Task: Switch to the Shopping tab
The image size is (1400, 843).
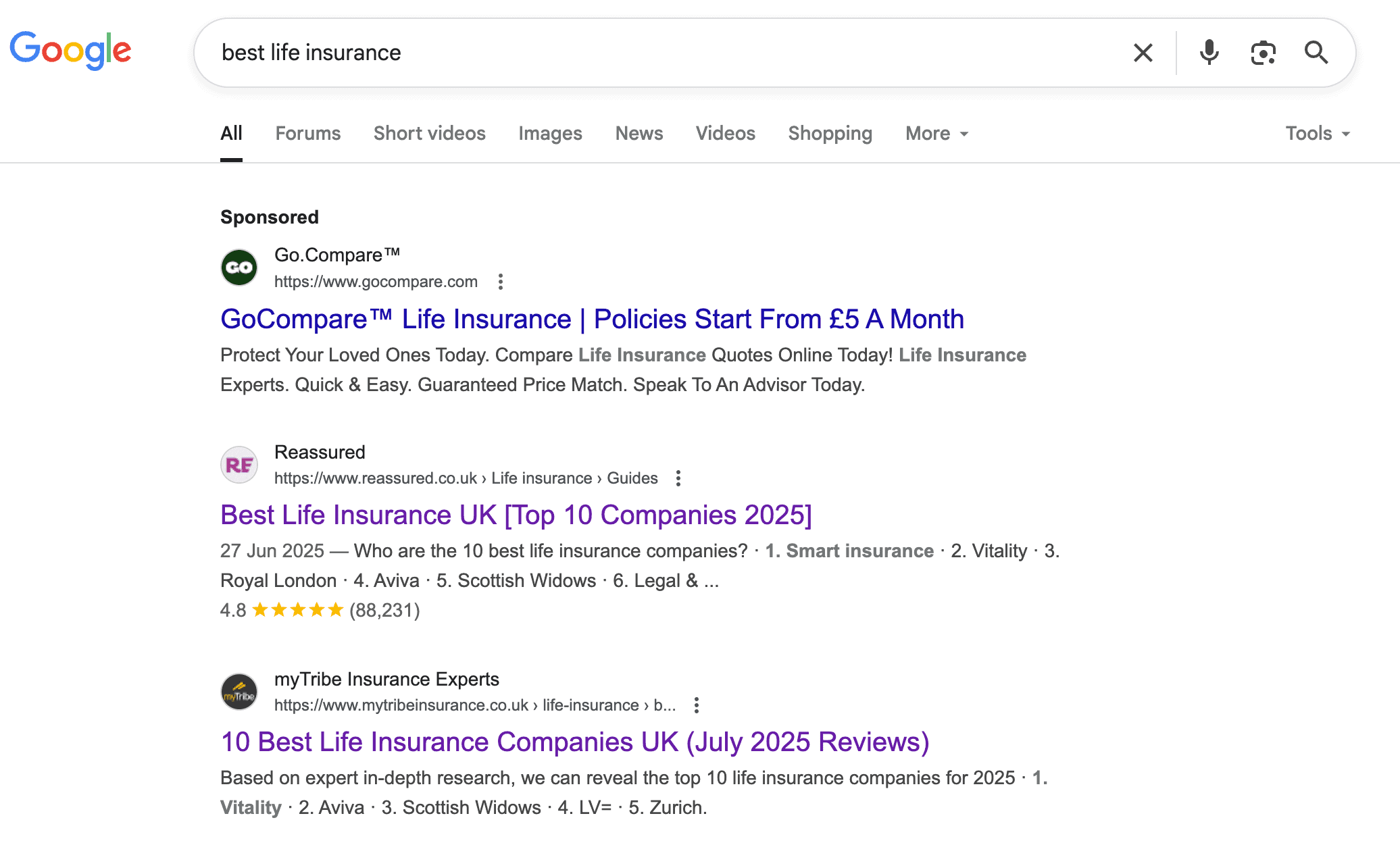Action: pyautogui.click(x=830, y=133)
